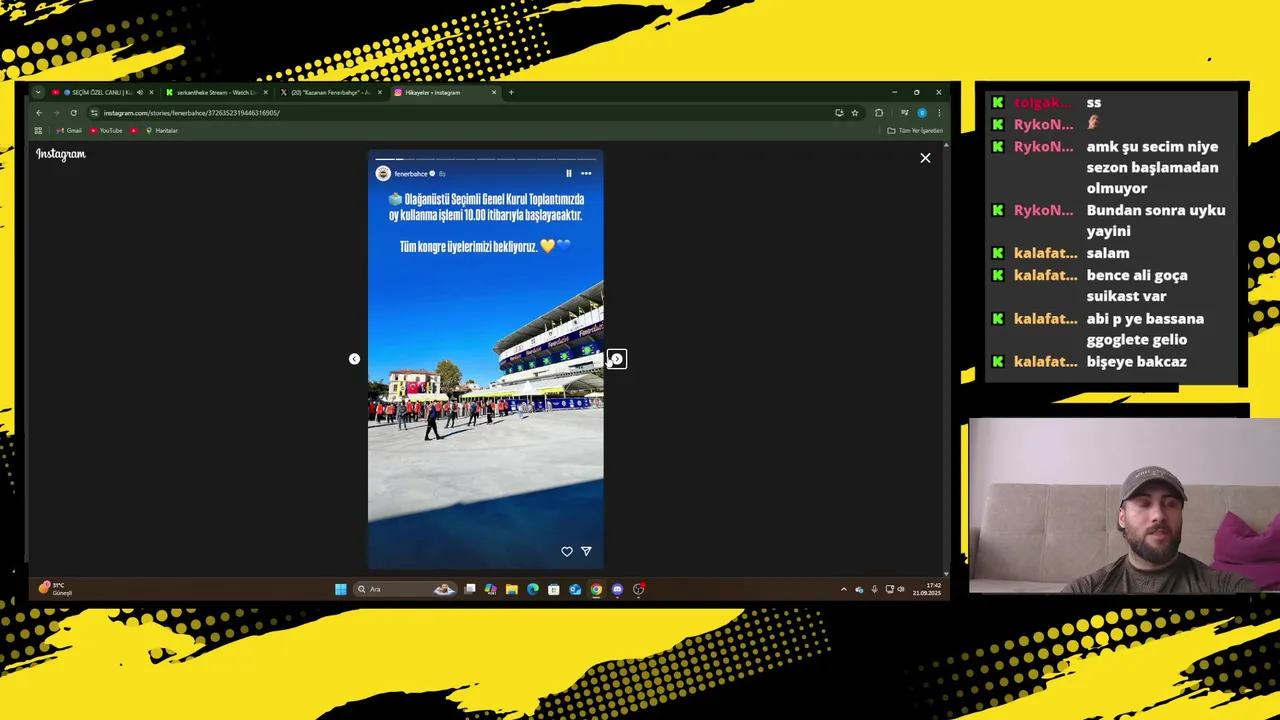Screen dimensions: 1280x720
Task: Go to the next story
Action: (617, 359)
